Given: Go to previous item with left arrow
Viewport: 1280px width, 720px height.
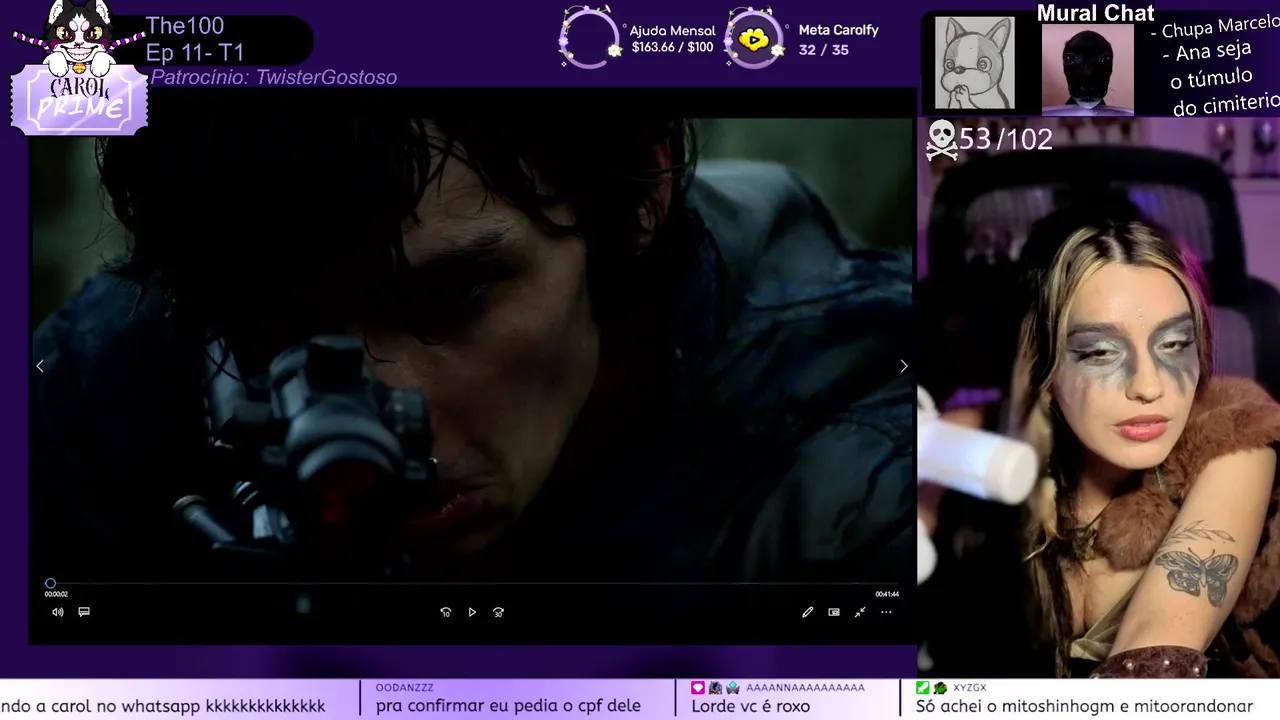Looking at the screenshot, I should 40,366.
